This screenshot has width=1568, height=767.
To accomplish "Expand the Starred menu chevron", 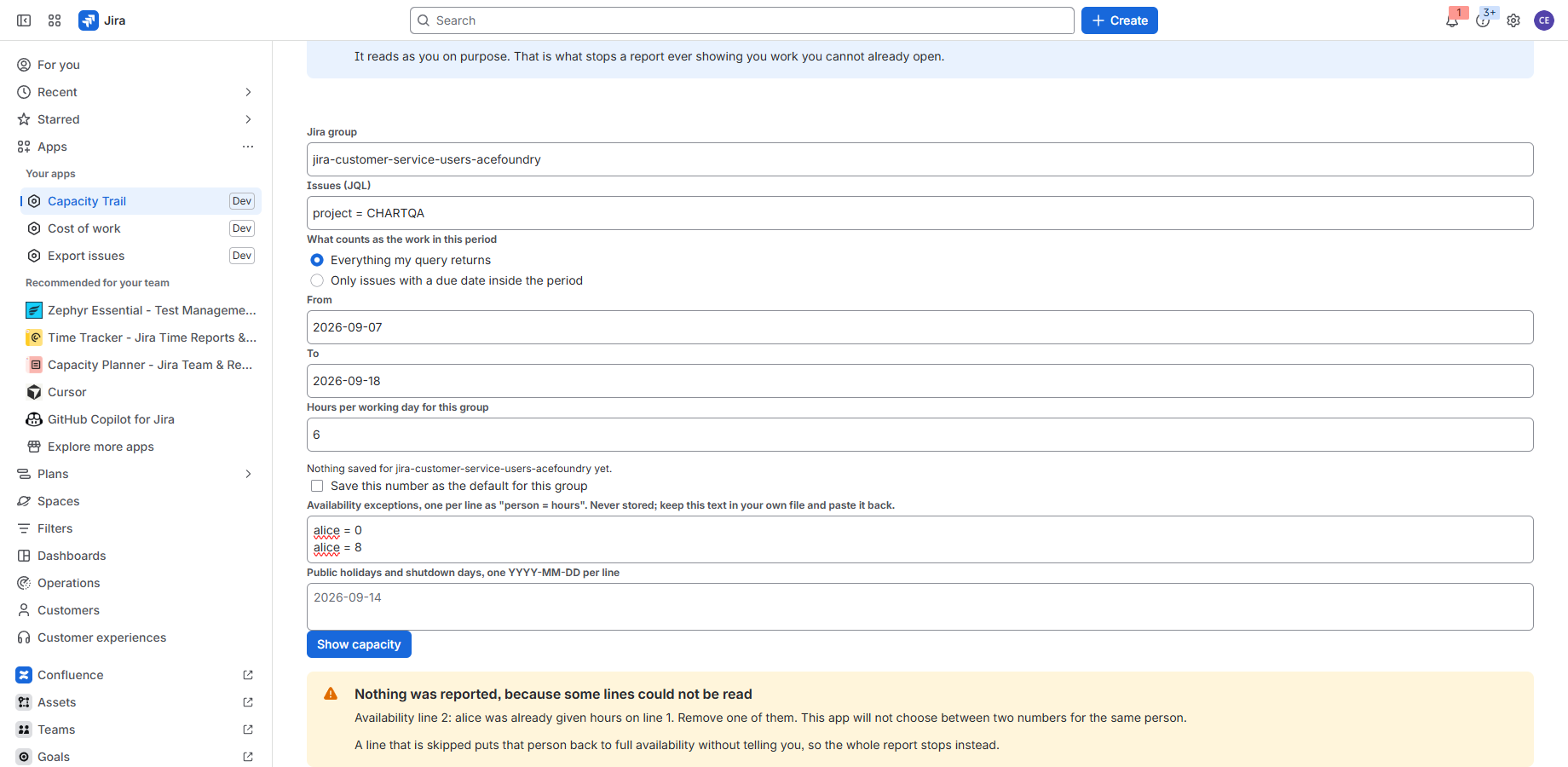I will tap(248, 119).
